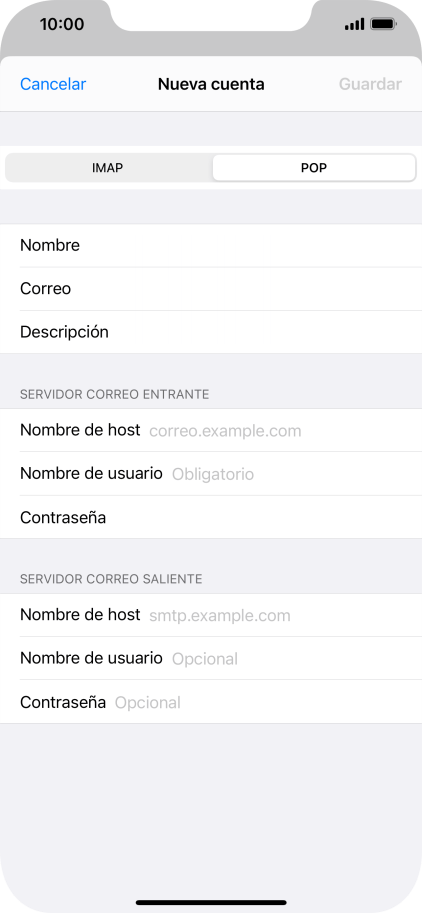The height and width of the screenshot is (913, 422).
Task: Tap the battery icon in status bar
Action: pos(384,24)
